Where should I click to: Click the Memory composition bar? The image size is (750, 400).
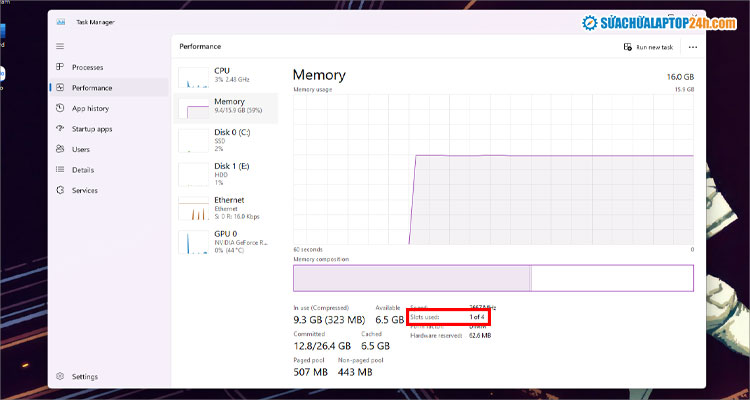[x=492, y=277]
